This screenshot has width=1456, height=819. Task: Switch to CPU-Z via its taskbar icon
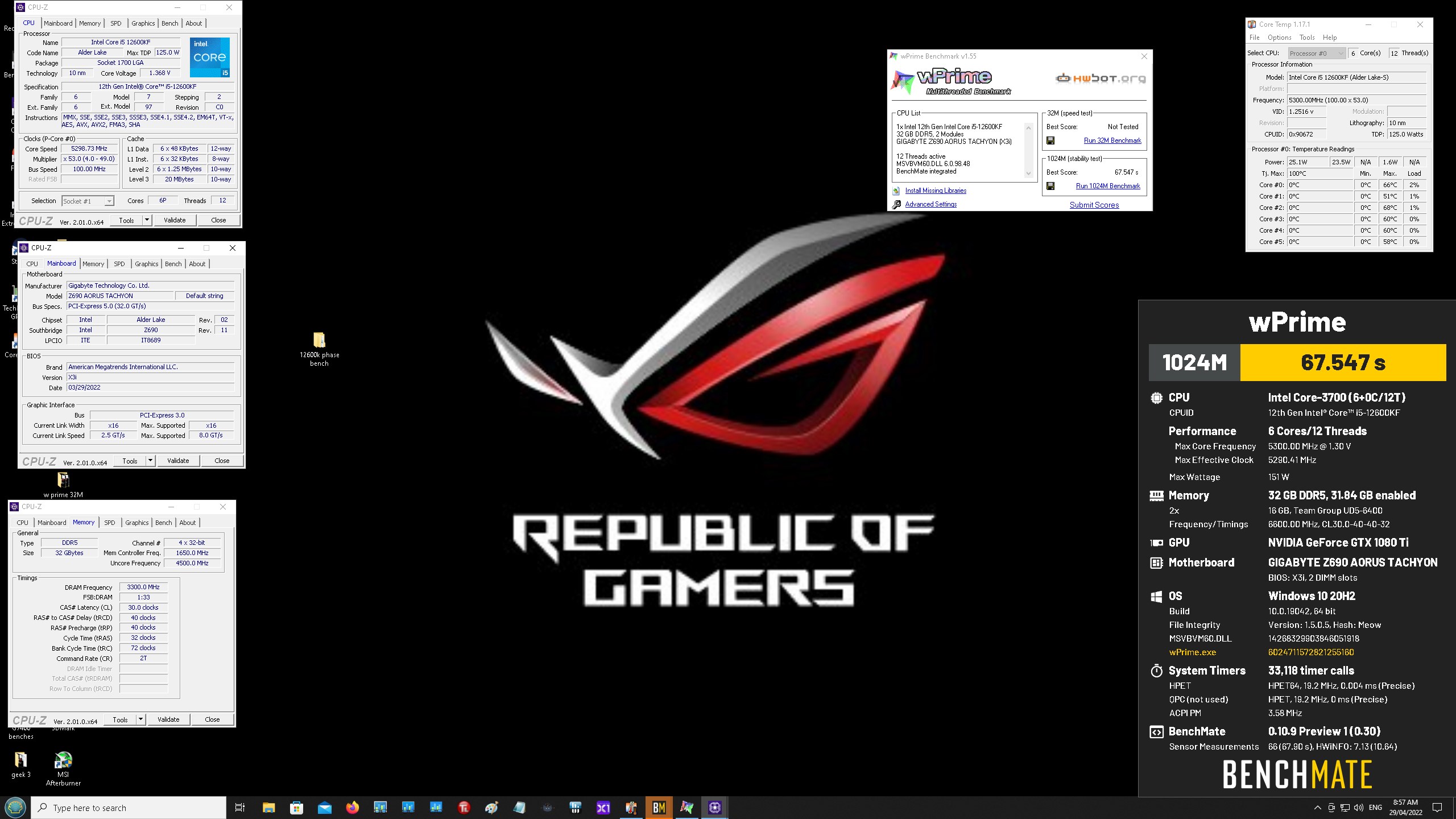714,808
